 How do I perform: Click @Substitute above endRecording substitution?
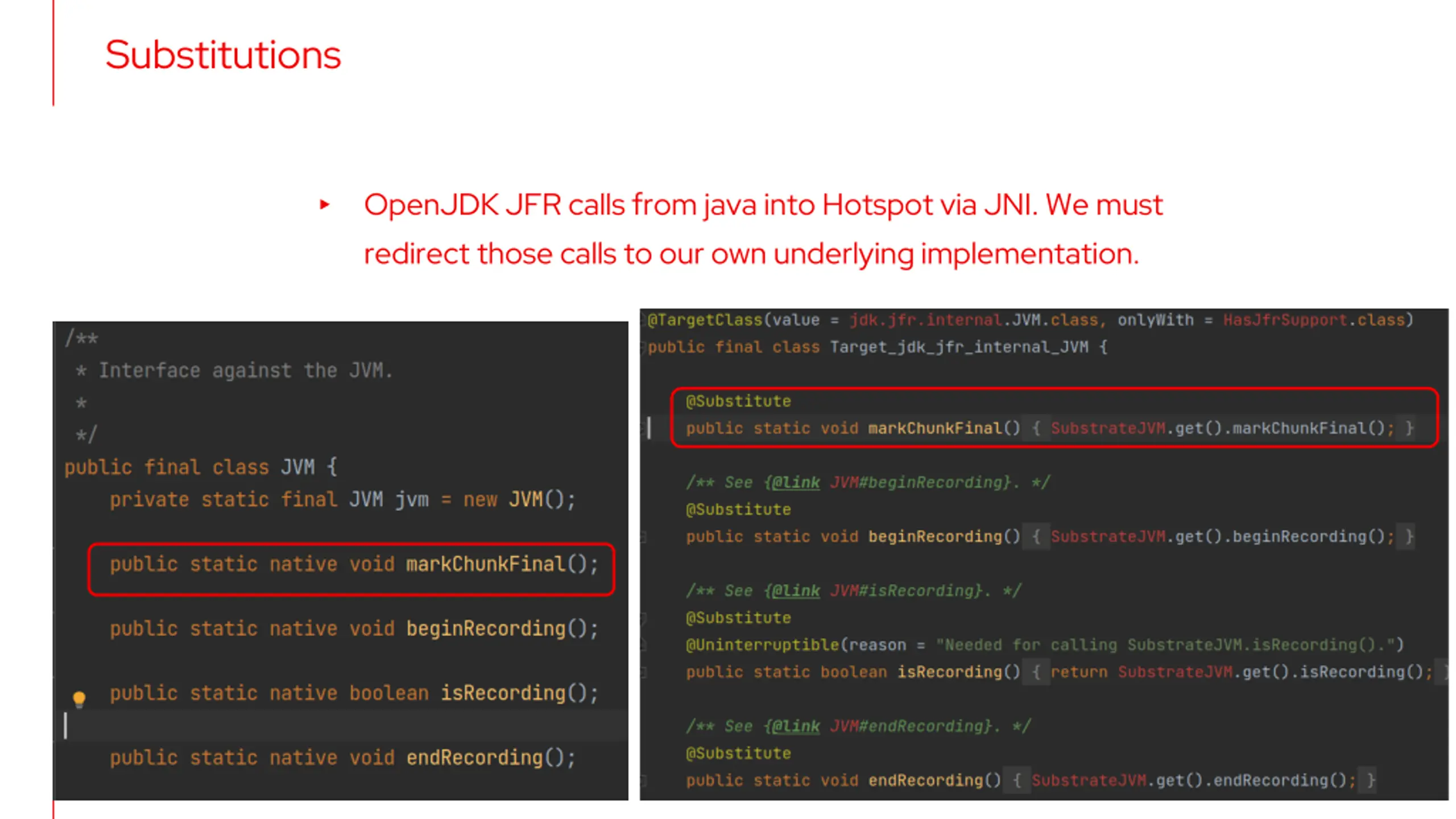pos(738,754)
